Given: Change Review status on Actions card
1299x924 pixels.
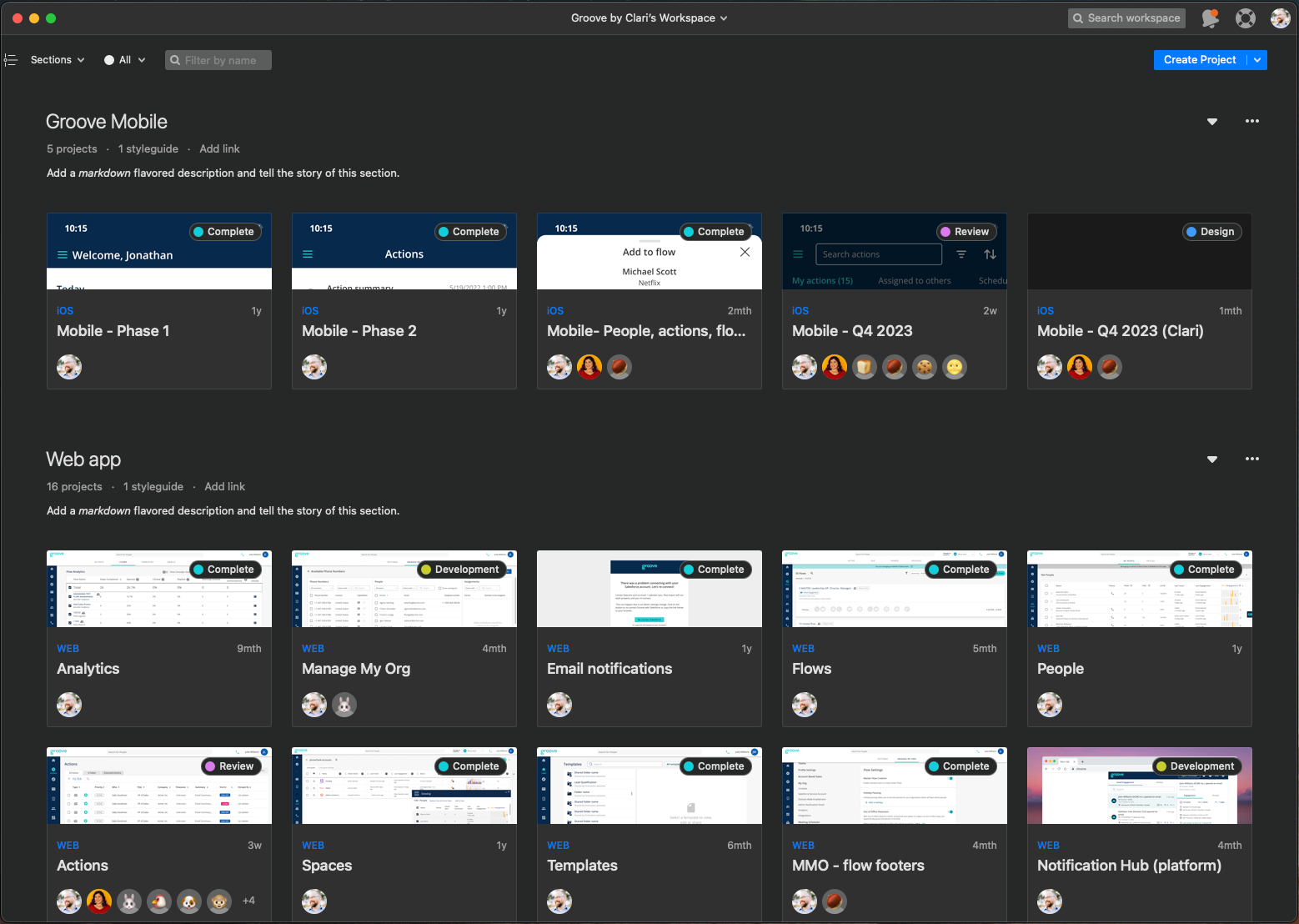Looking at the screenshot, I should coord(231,766).
